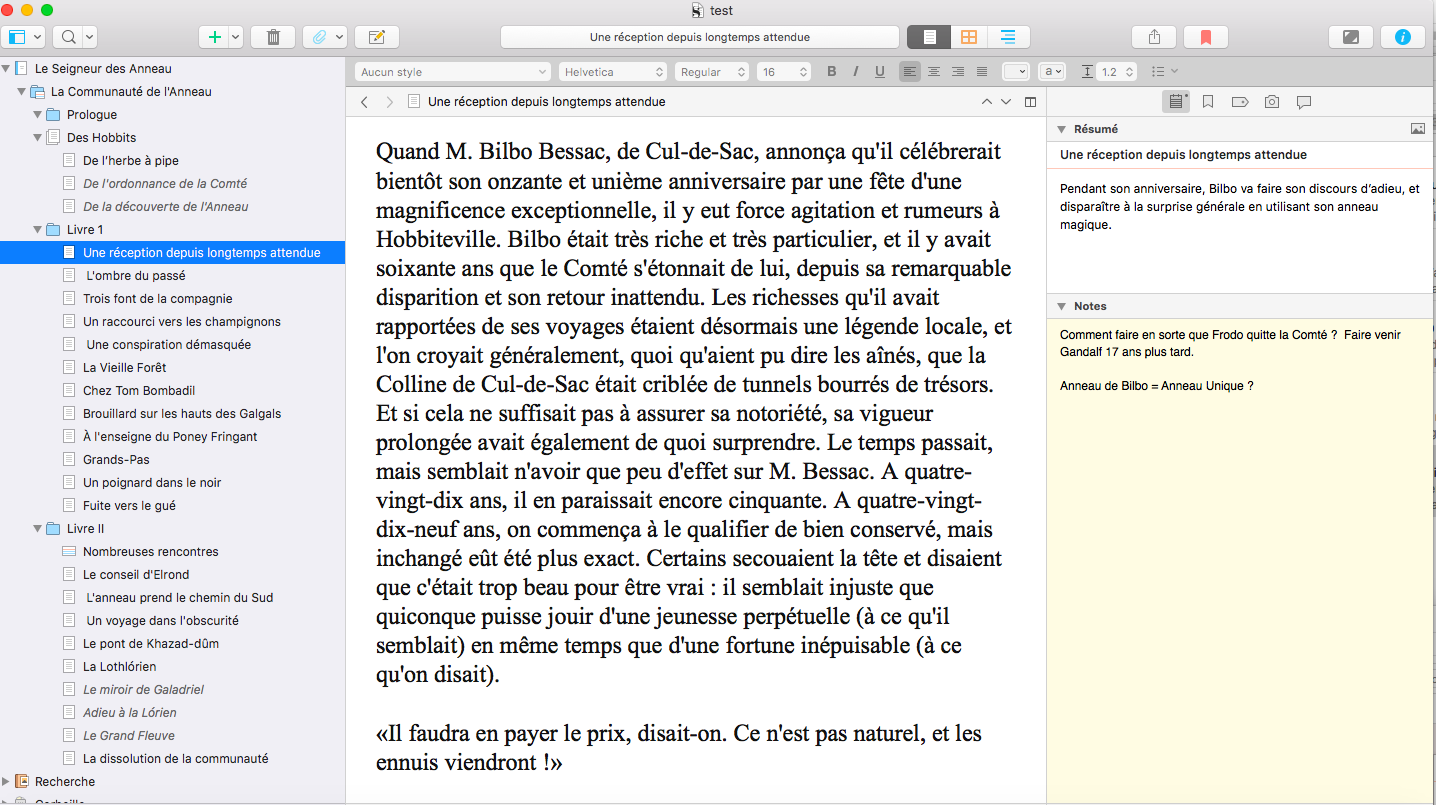Open the Snapshots camera tab in inspector
This screenshot has width=1436, height=805.
pyautogui.click(x=1271, y=102)
